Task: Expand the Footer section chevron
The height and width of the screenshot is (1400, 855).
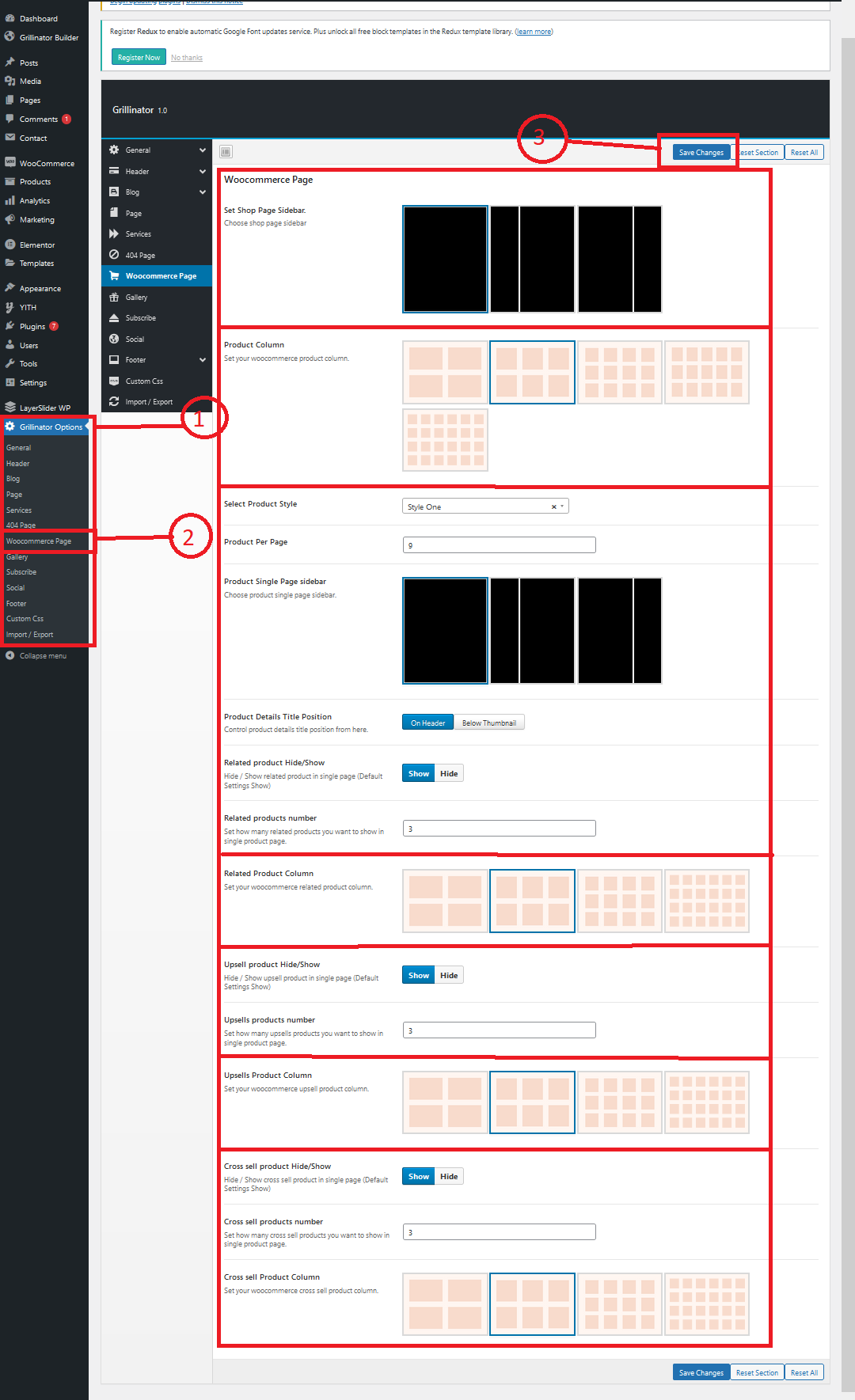Action: point(203,359)
